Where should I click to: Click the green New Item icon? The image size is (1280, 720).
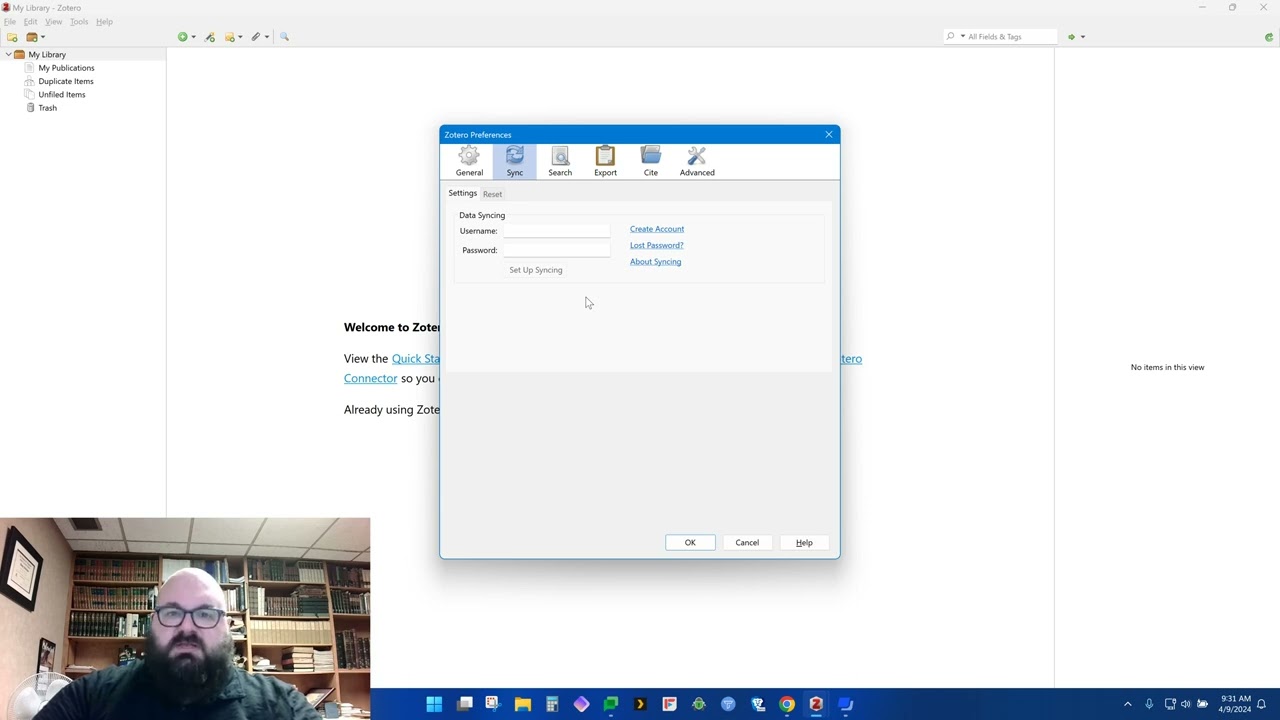(x=182, y=37)
